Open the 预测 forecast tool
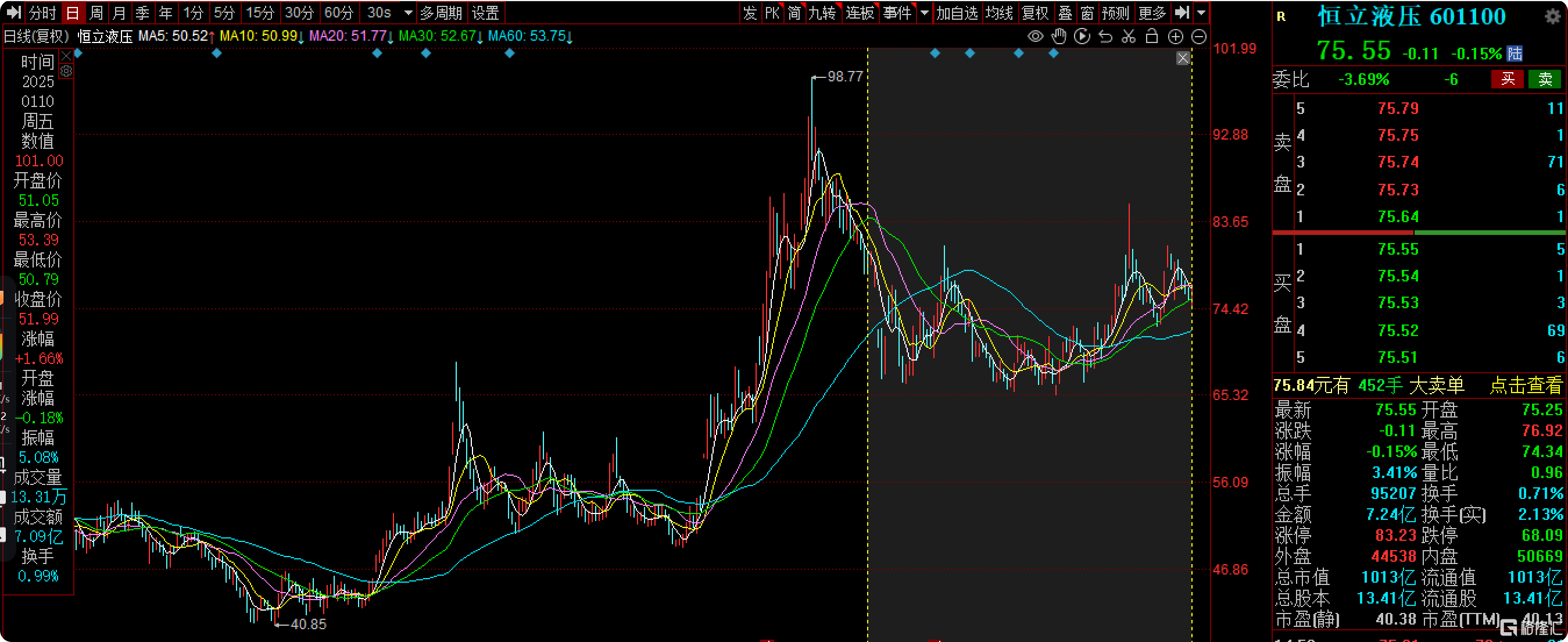The height and width of the screenshot is (642, 1568). pyautogui.click(x=1116, y=12)
